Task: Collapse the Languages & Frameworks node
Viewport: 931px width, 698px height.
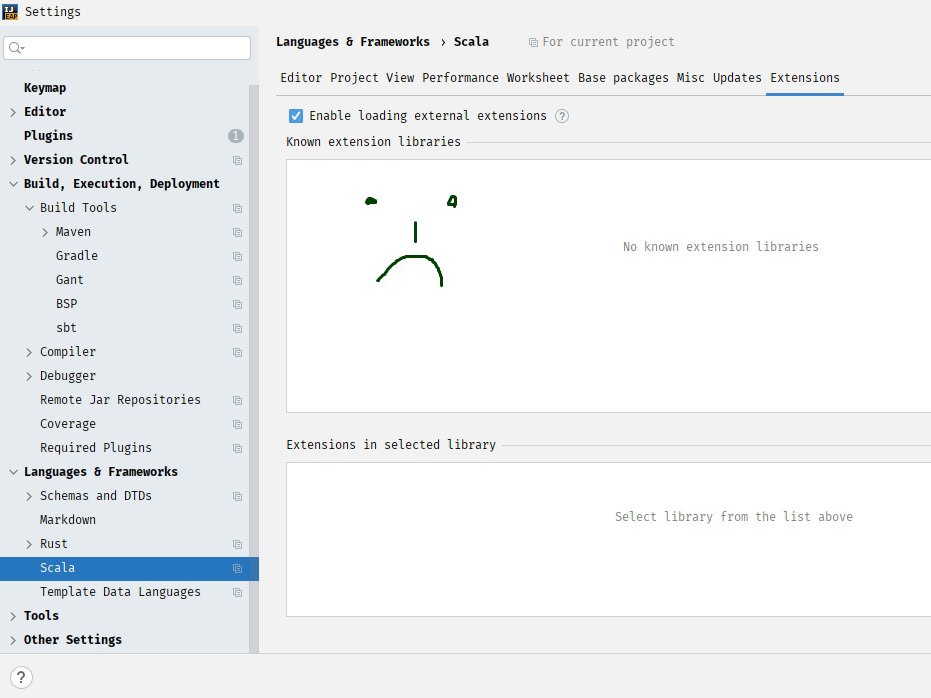Action: tap(13, 472)
